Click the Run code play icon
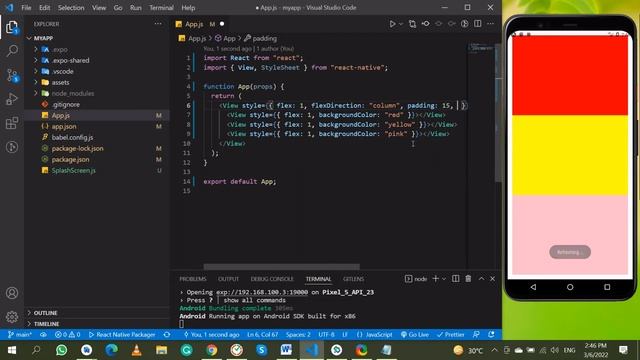640x360 pixels. 392,24
